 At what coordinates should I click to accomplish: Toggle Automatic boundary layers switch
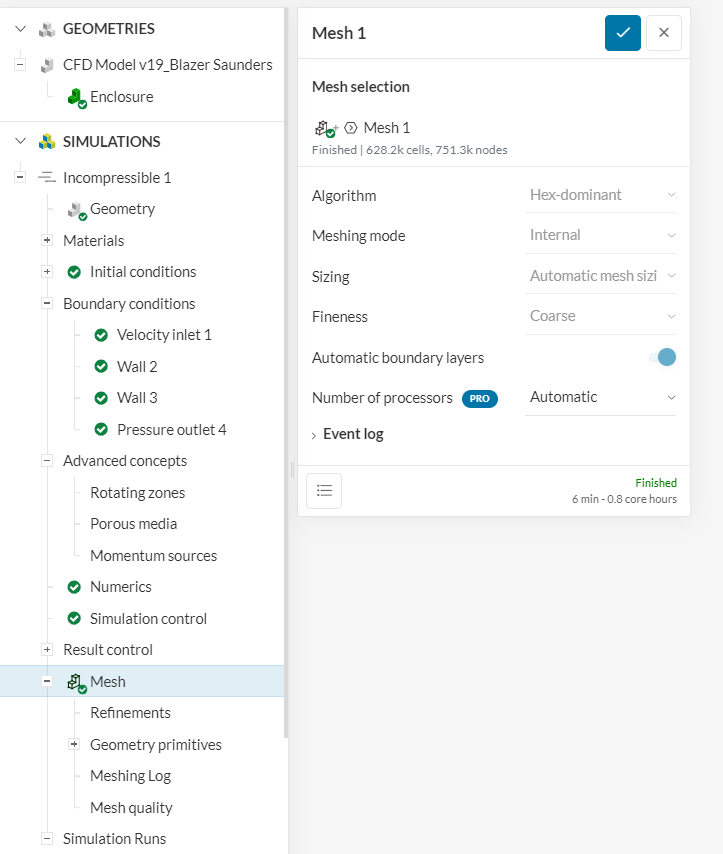(663, 357)
